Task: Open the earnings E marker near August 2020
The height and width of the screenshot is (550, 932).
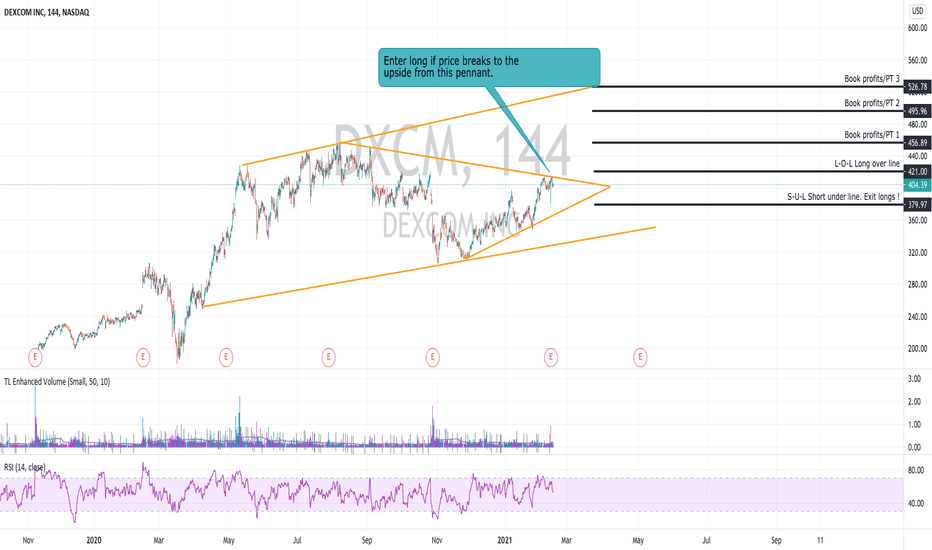Action: point(328,357)
